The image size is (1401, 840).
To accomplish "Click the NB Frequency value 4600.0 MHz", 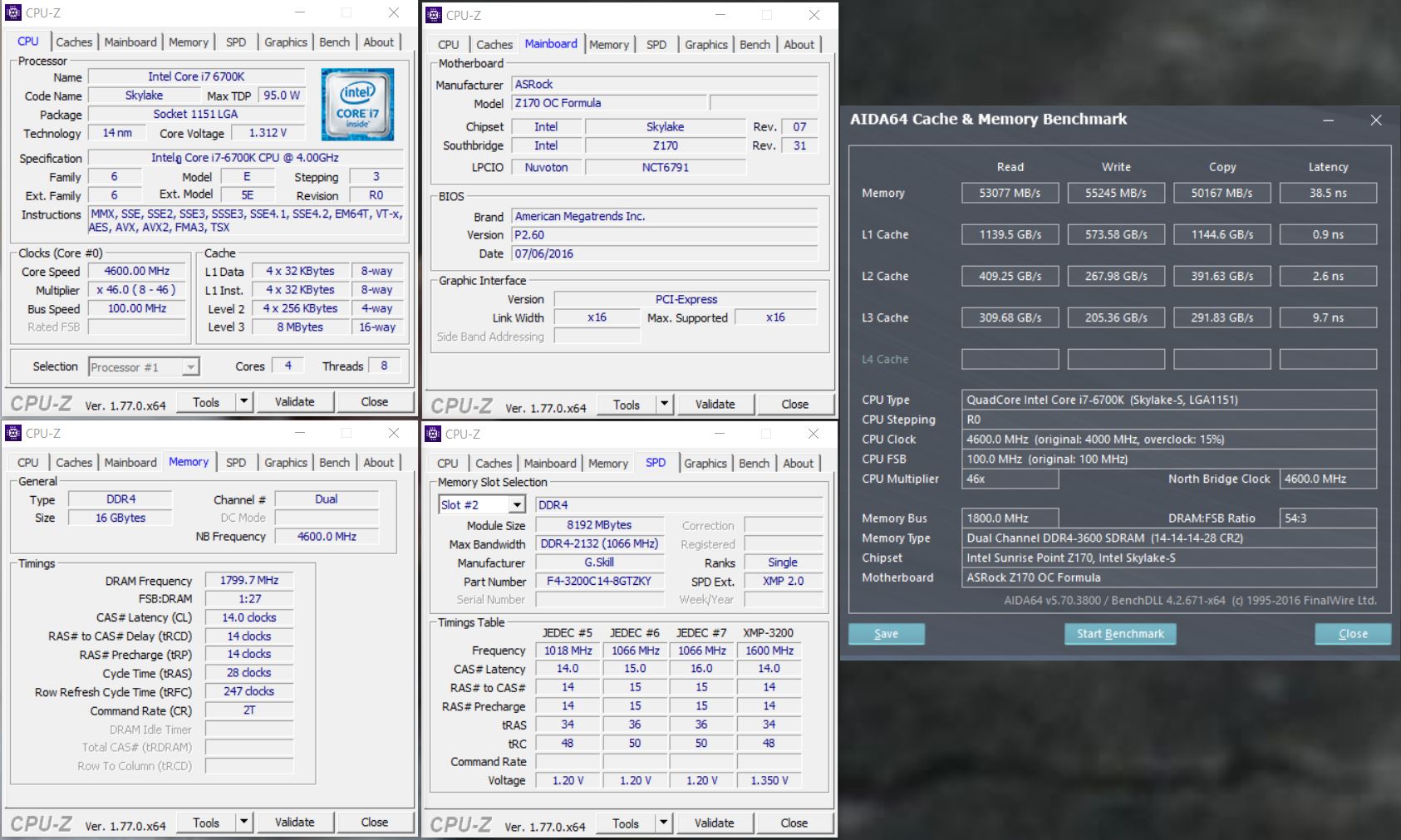I will pyautogui.click(x=327, y=537).
